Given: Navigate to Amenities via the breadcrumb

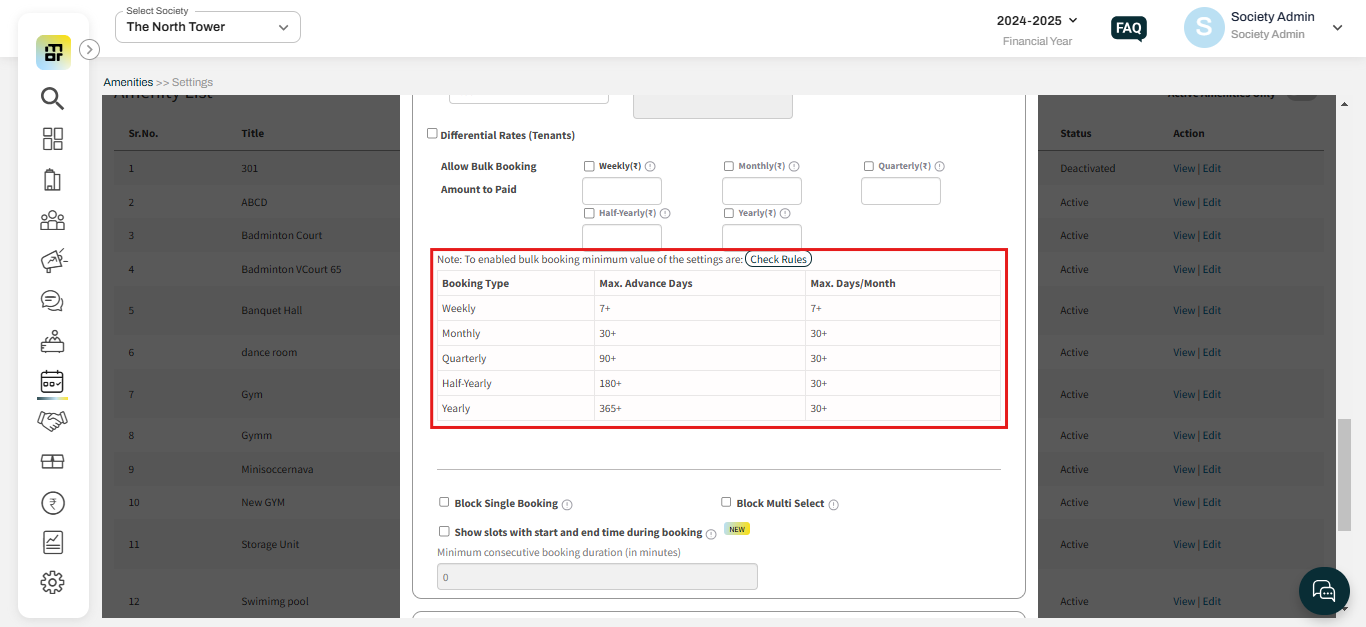Looking at the screenshot, I should tap(128, 81).
